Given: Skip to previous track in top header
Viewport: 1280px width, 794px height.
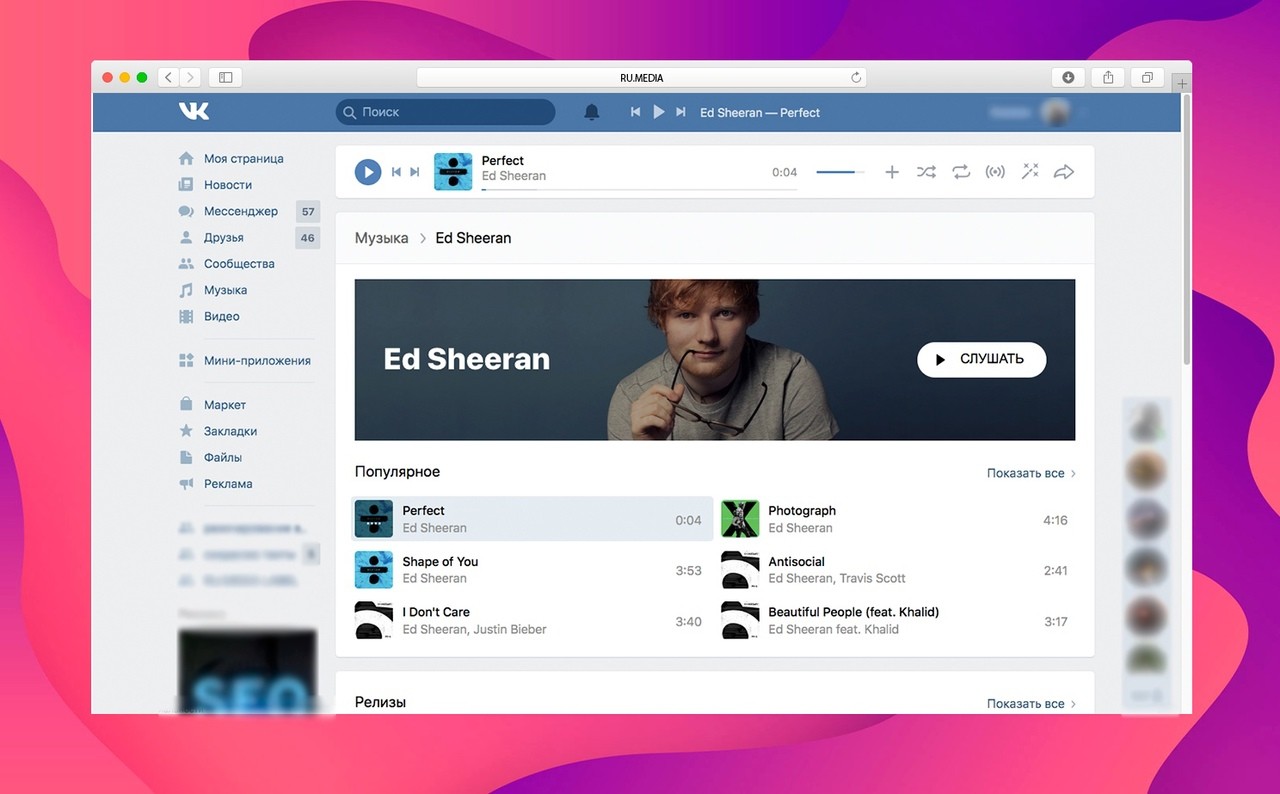Looking at the screenshot, I should [x=635, y=112].
